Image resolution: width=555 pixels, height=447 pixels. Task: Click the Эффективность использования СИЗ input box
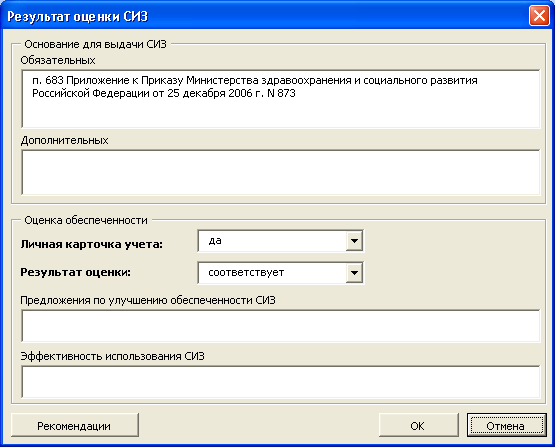tap(281, 382)
